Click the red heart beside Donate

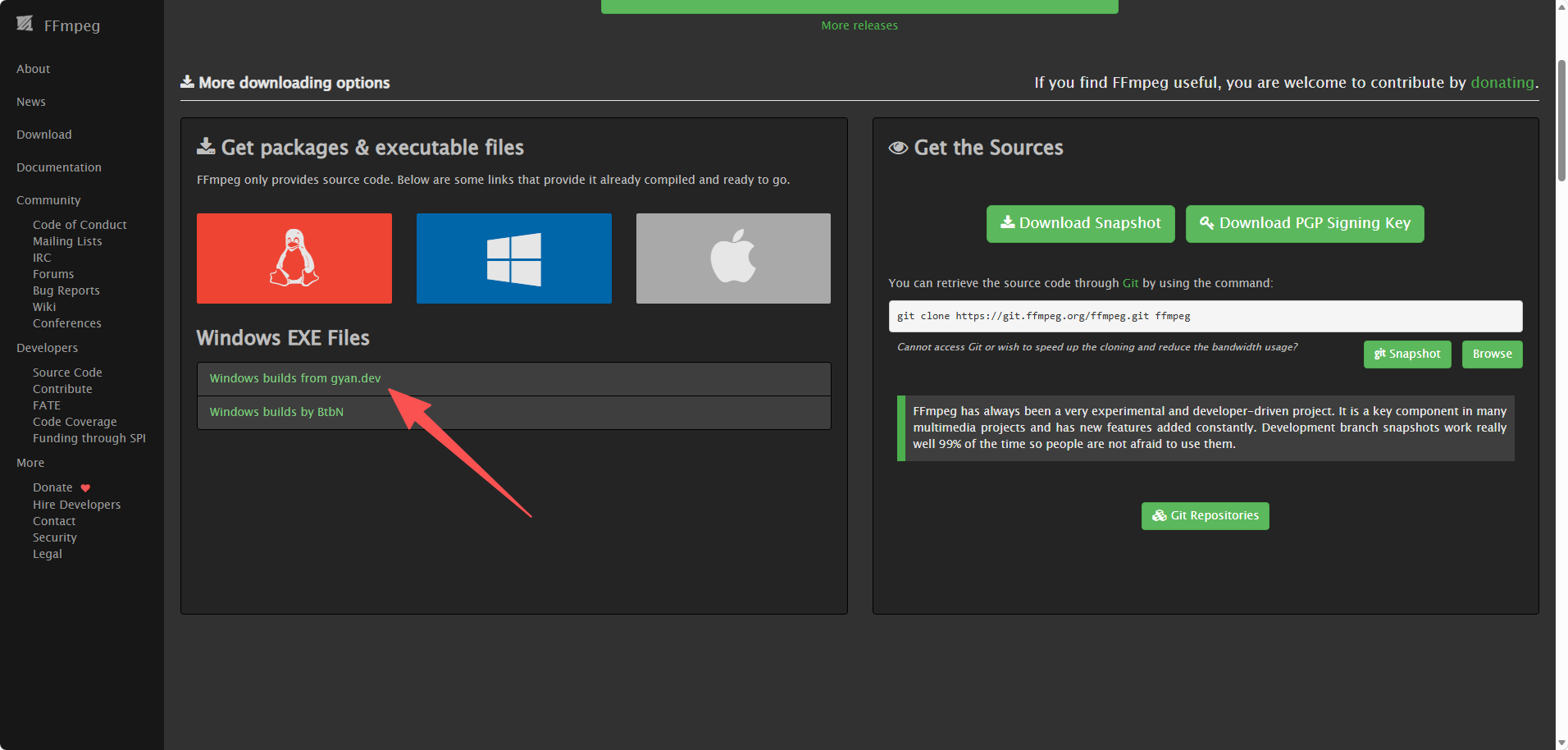[x=85, y=488]
